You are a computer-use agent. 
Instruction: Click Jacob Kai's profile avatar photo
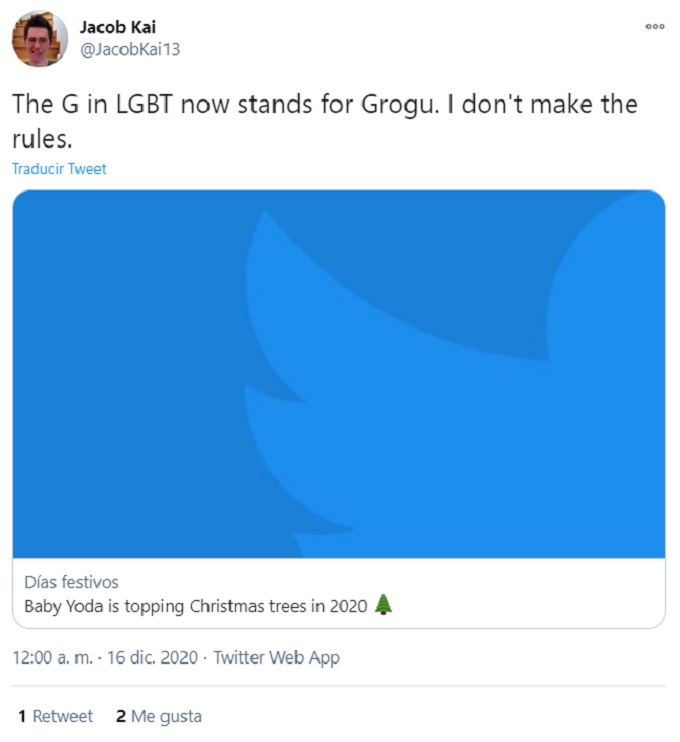click(39, 39)
